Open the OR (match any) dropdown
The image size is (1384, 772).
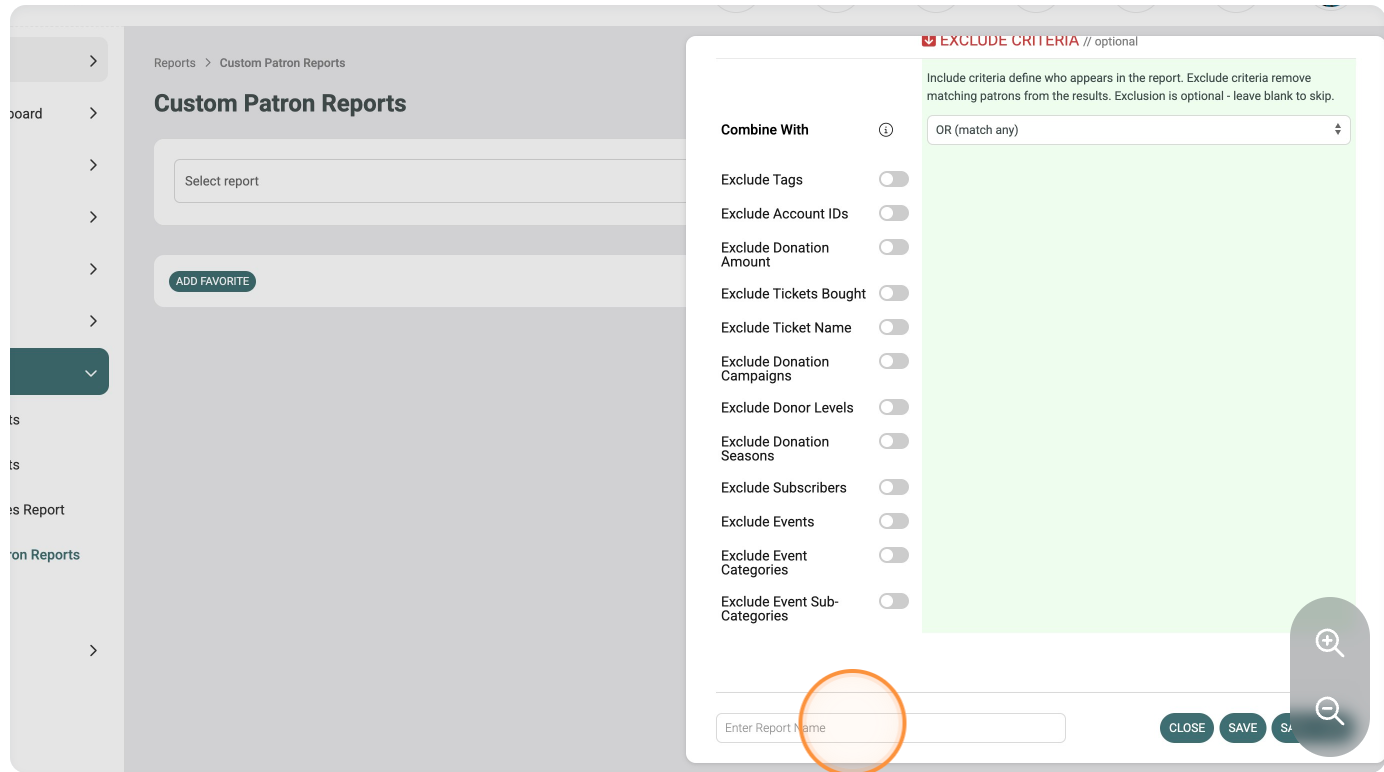point(1138,130)
